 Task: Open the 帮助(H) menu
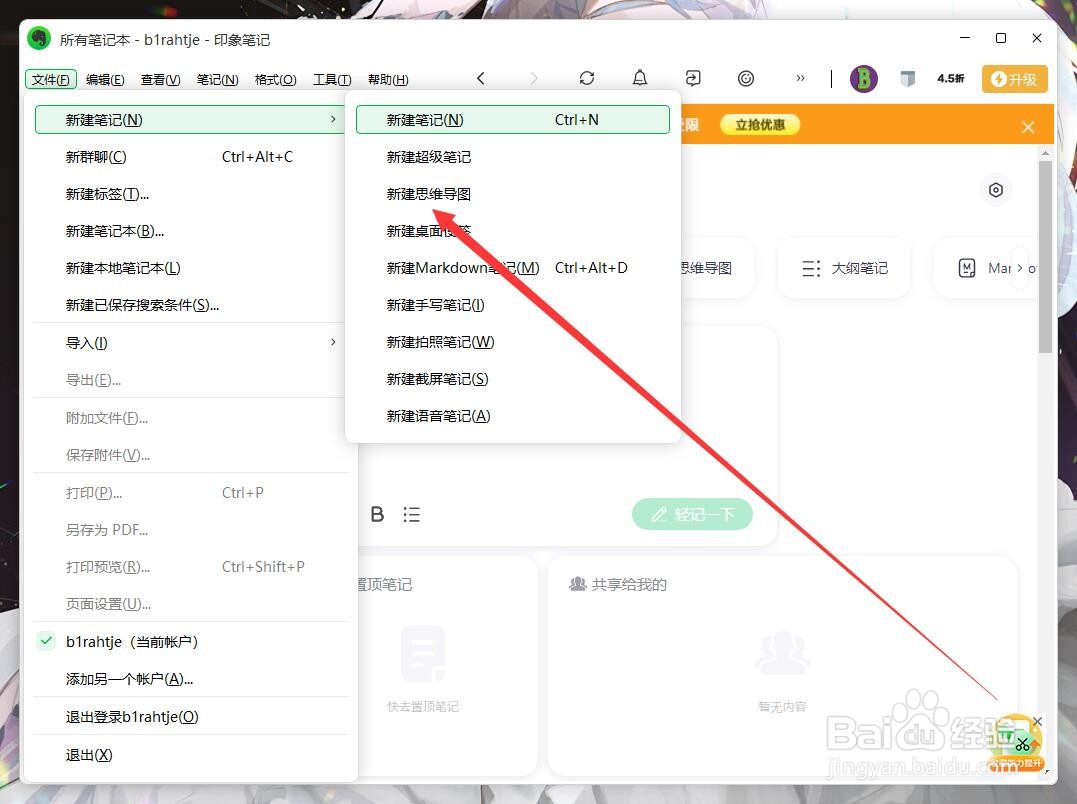coord(388,80)
